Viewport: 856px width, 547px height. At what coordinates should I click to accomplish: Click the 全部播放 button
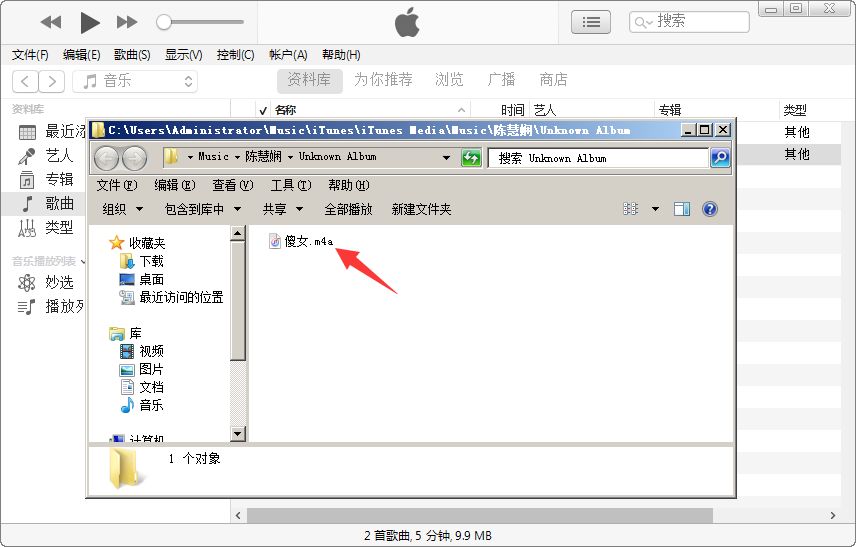pos(348,209)
